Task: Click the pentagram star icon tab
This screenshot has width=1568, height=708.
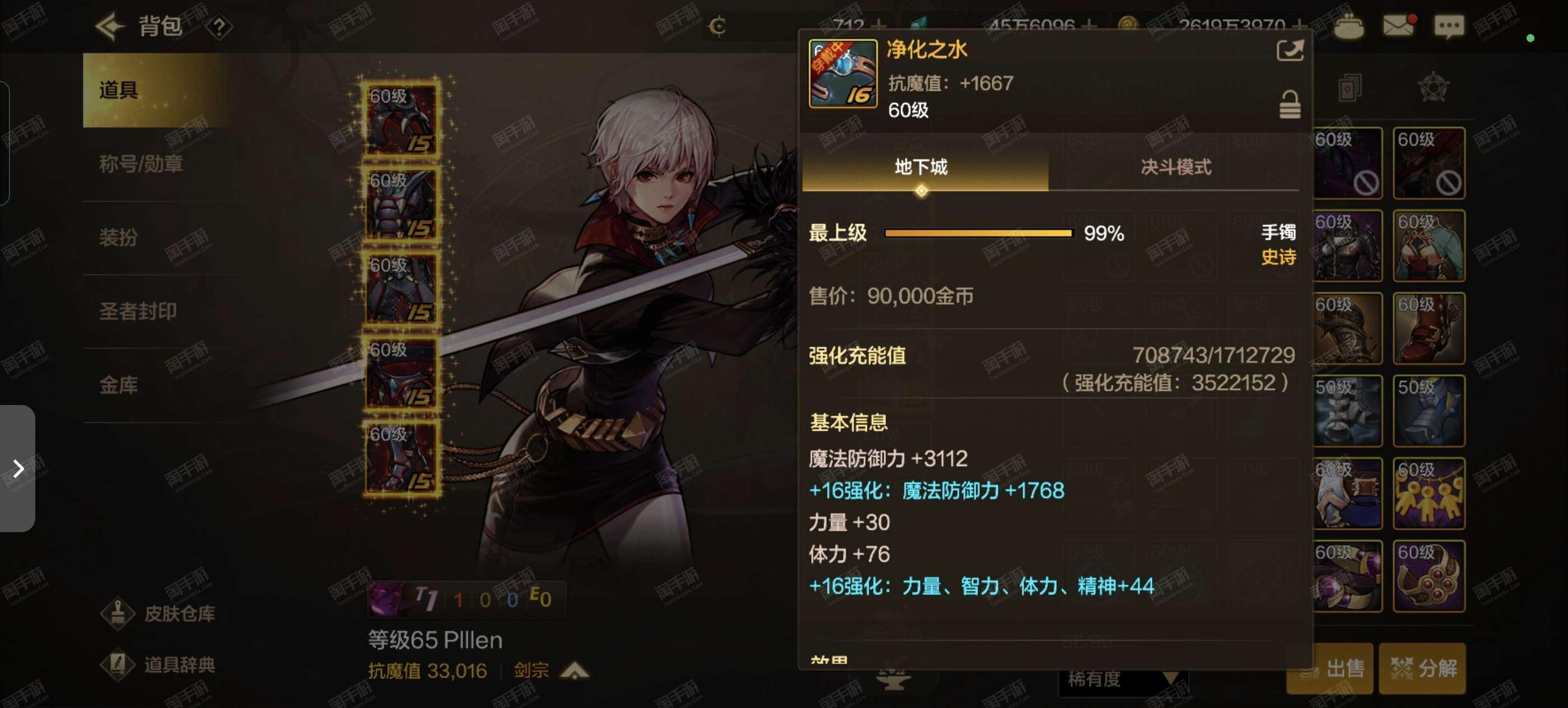Action: (x=1434, y=88)
